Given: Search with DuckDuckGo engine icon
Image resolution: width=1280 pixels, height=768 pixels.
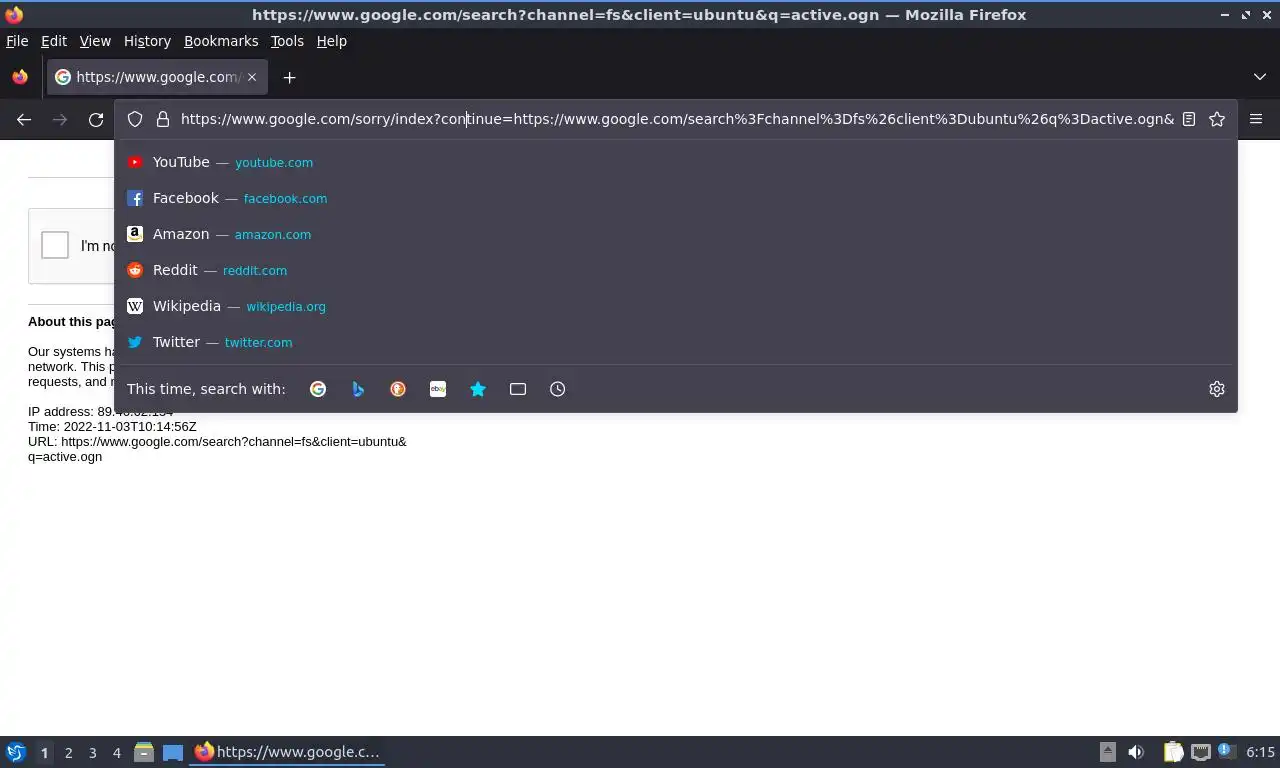Looking at the screenshot, I should tap(398, 389).
